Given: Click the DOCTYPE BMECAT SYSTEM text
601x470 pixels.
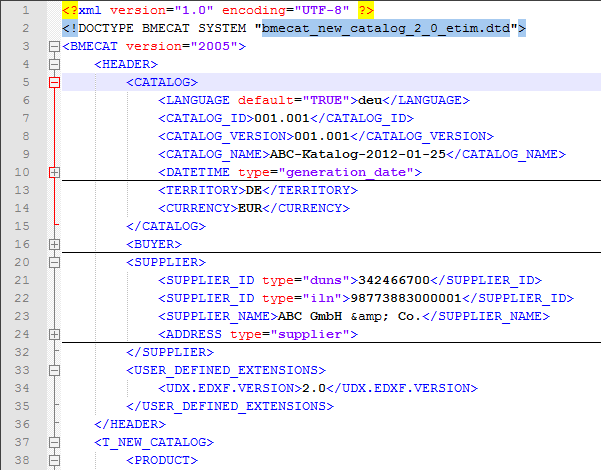Looking at the screenshot, I should [x=162, y=28].
